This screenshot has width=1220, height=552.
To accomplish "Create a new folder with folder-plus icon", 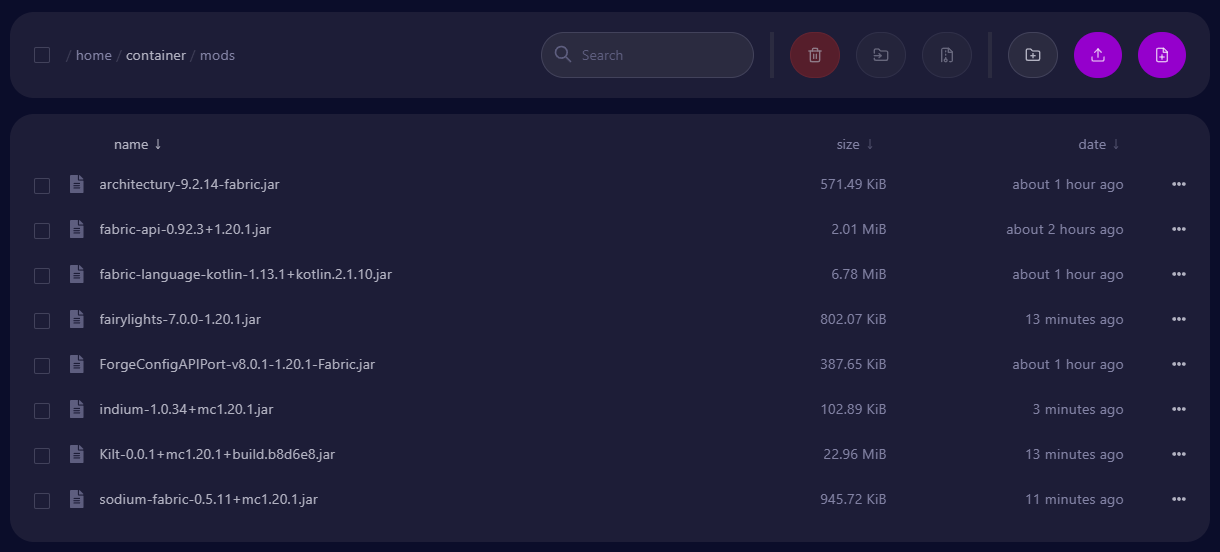I will (x=1033, y=55).
